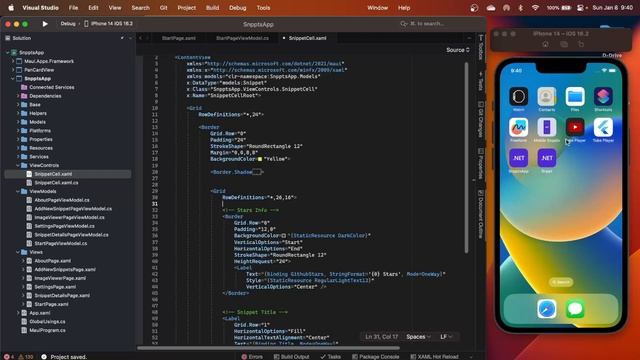The image size is (640, 360).
Task: Click the DarkColor swatch in the code
Action: pos(284,236)
